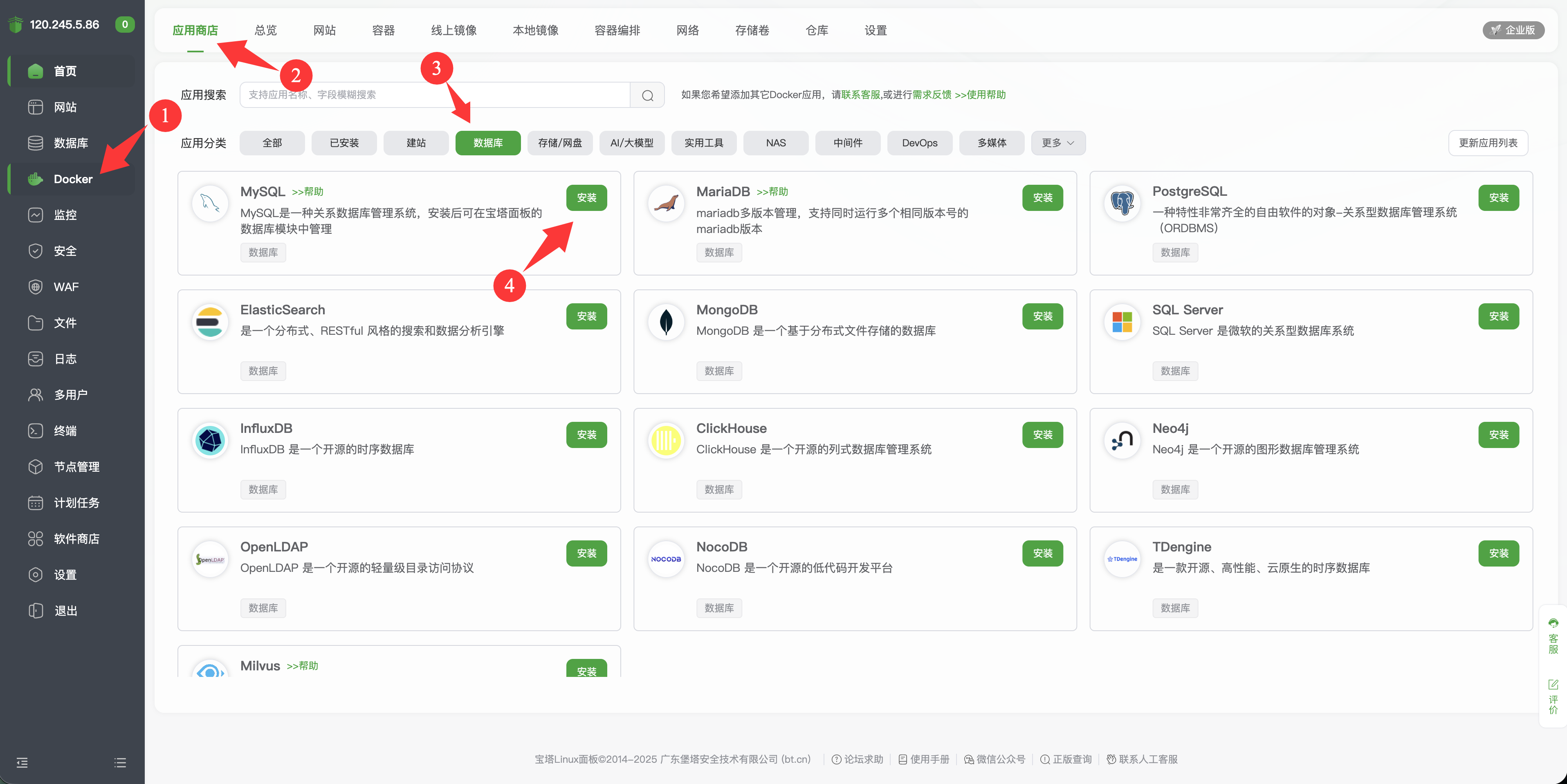Filter by Installed apps category
The height and width of the screenshot is (784, 1567).
tap(343, 143)
